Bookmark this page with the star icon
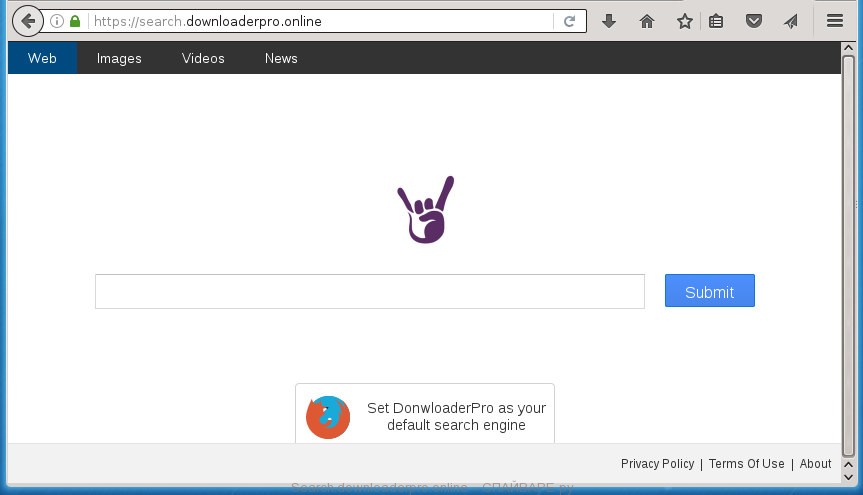The width and height of the screenshot is (863, 495). (x=684, y=21)
